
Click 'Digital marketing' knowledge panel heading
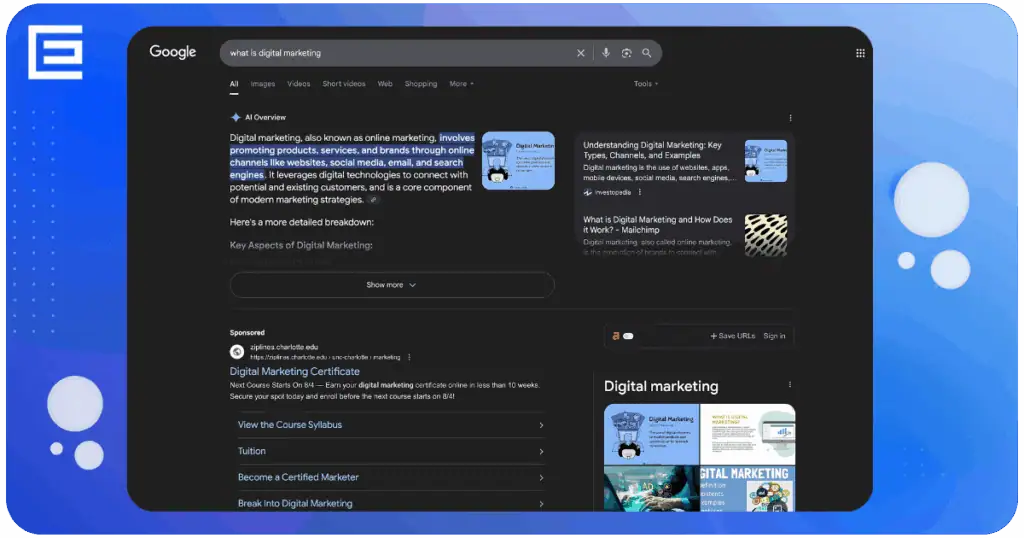(x=661, y=386)
